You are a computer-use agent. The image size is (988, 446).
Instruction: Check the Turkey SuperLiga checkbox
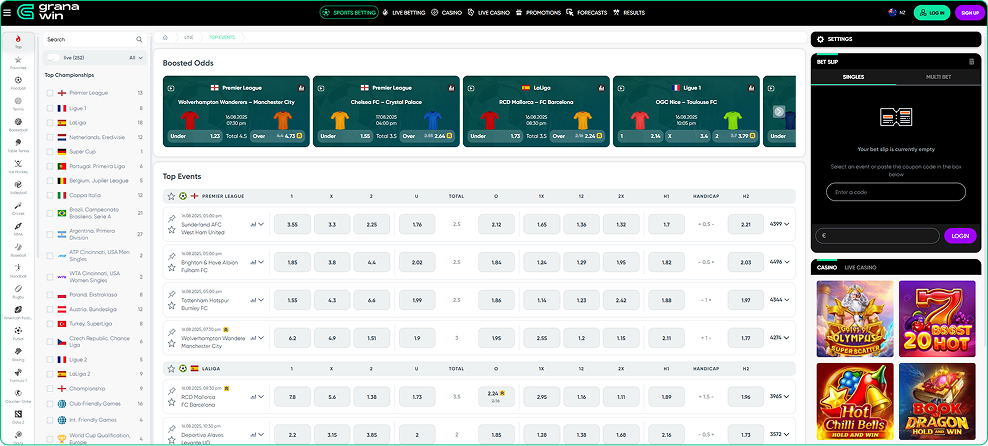tap(50, 324)
